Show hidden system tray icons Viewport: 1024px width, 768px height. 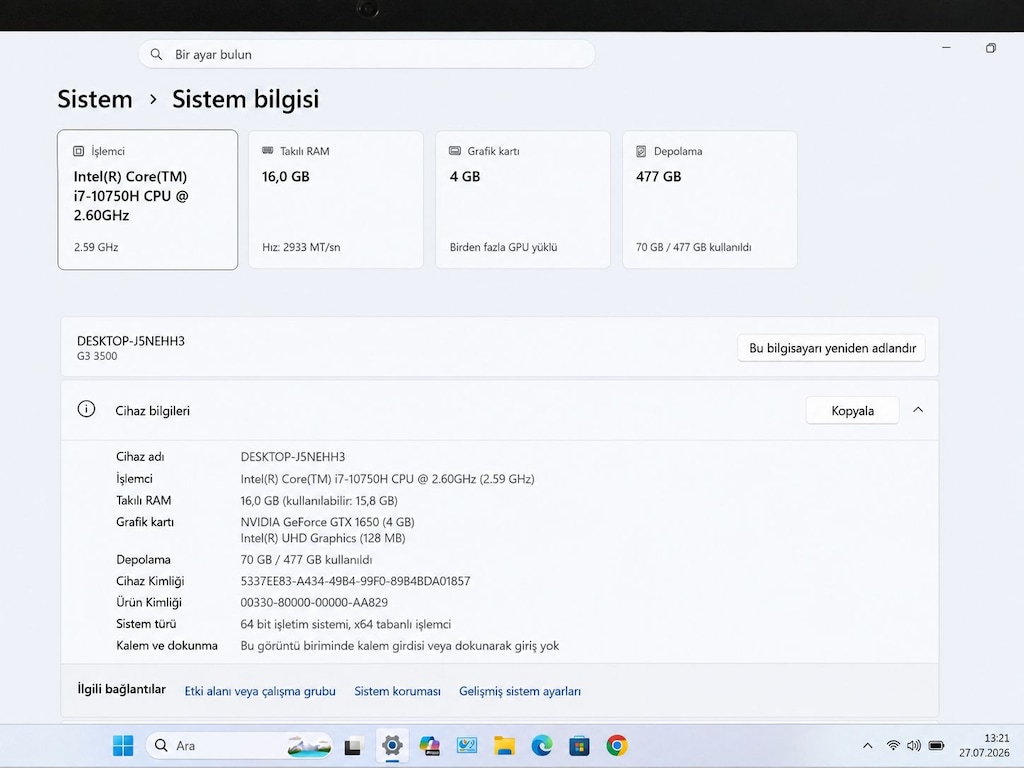(867, 745)
